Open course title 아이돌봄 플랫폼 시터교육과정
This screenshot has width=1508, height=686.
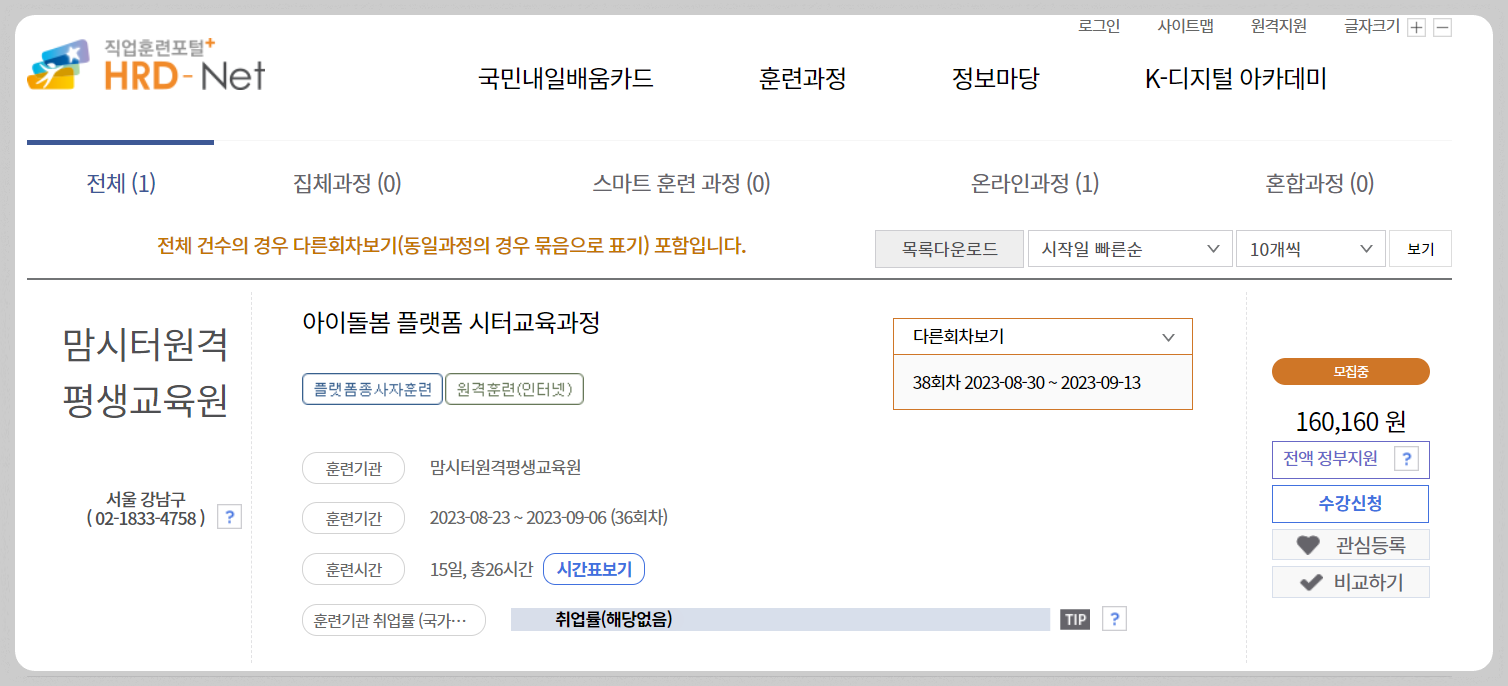click(x=451, y=323)
